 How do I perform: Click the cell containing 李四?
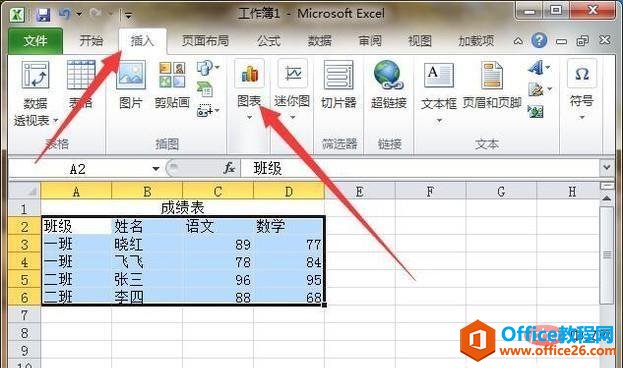(x=147, y=297)
